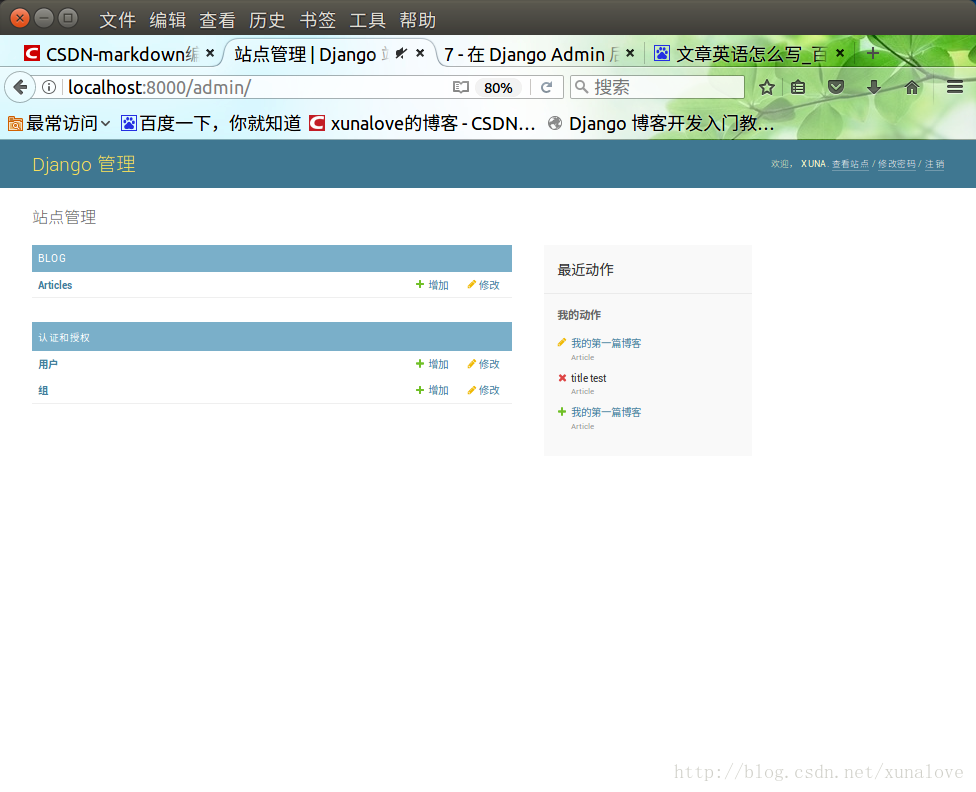The width and height of the screenshot is (976, 792).
Task: Open the 工具 menu
Action: 367,20
